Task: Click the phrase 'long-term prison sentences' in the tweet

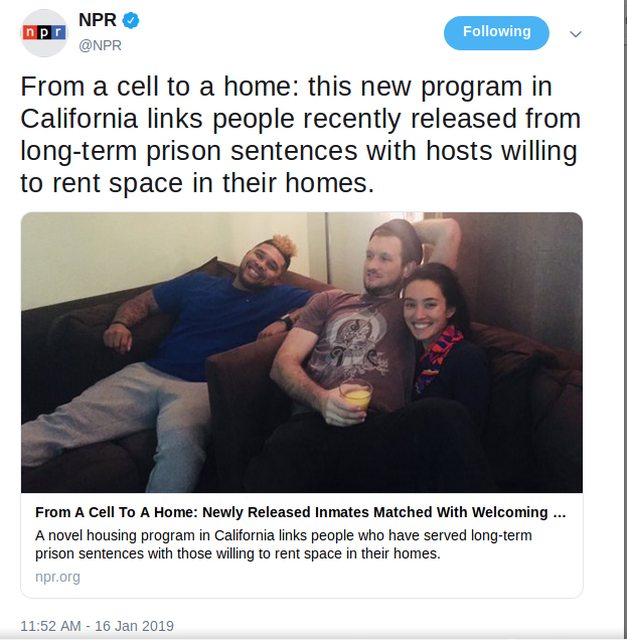Action: tap(191, 151)
